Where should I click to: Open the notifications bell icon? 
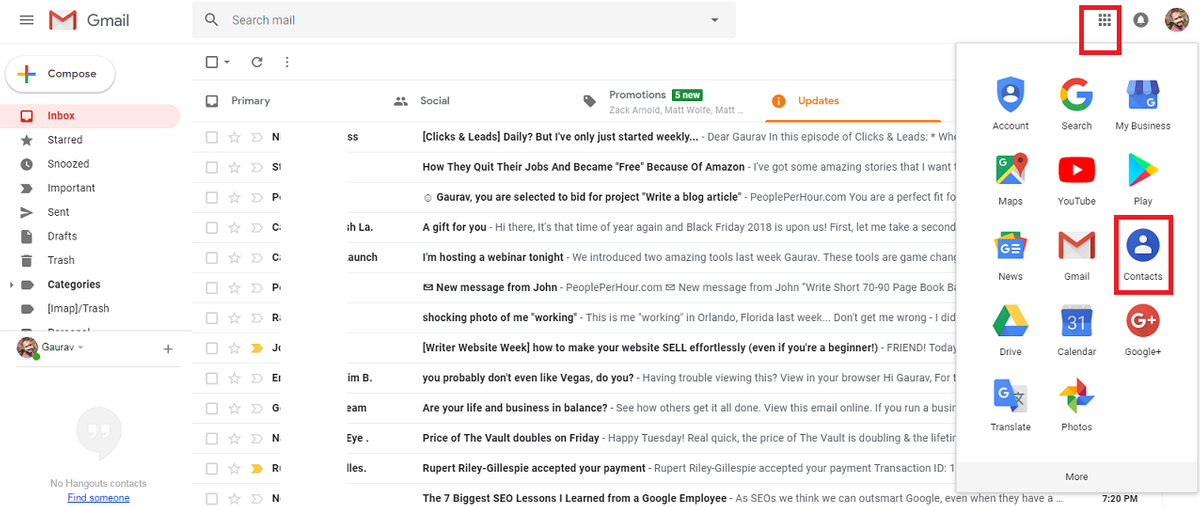(x=1141, y=20)
